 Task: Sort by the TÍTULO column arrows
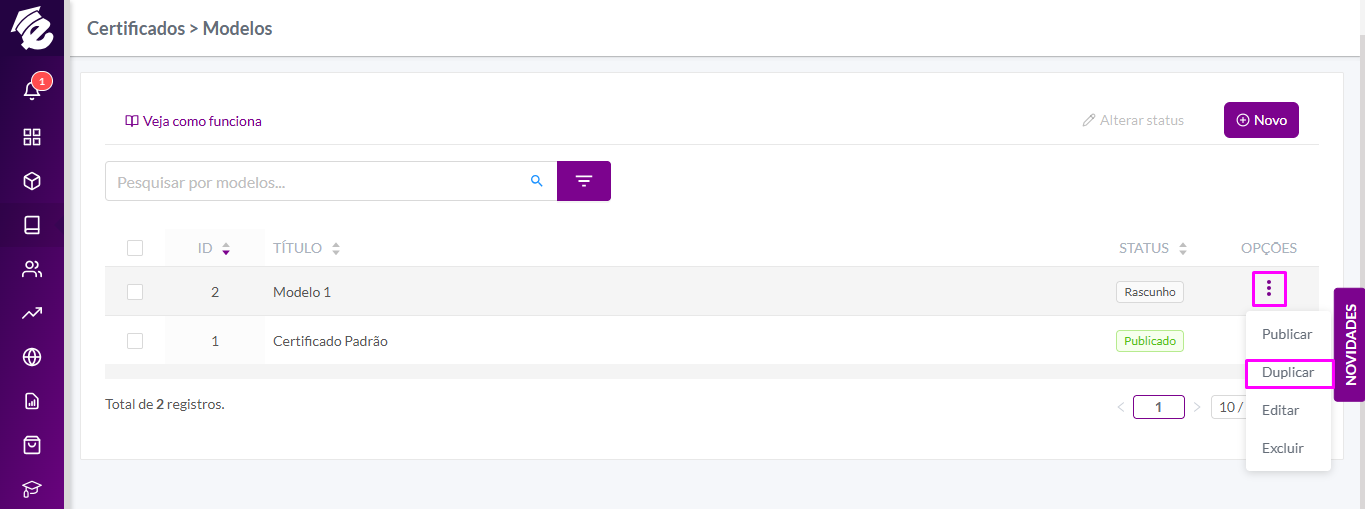coord(336,248)
